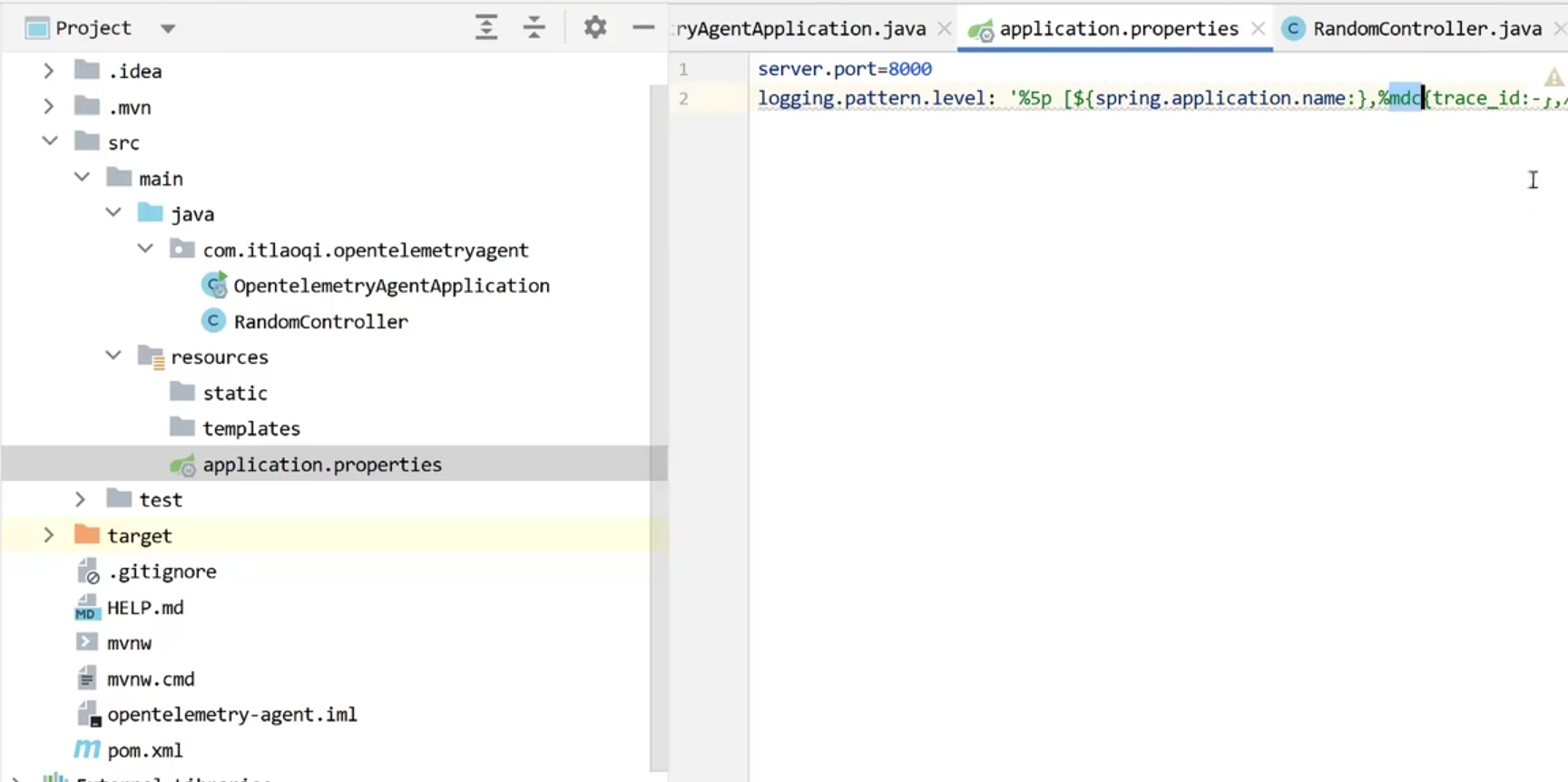Click the class icon beside RandomController in tree

213,321
